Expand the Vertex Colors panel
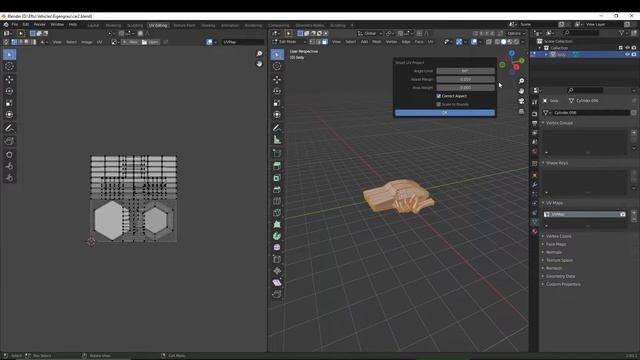Viewport: 640px width, 360px height. pos(543,236)
